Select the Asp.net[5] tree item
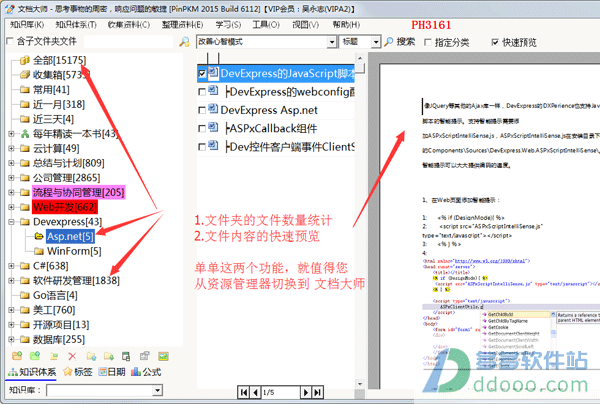This screenshot has height=404, width=600. (x=70, y=236)
